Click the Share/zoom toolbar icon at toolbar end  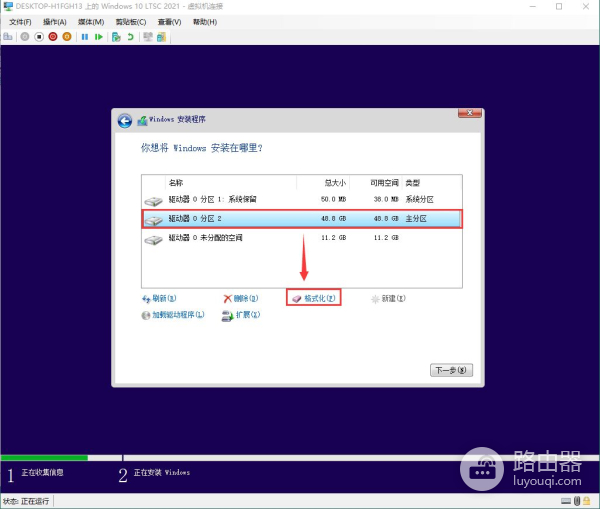point(161,37)
